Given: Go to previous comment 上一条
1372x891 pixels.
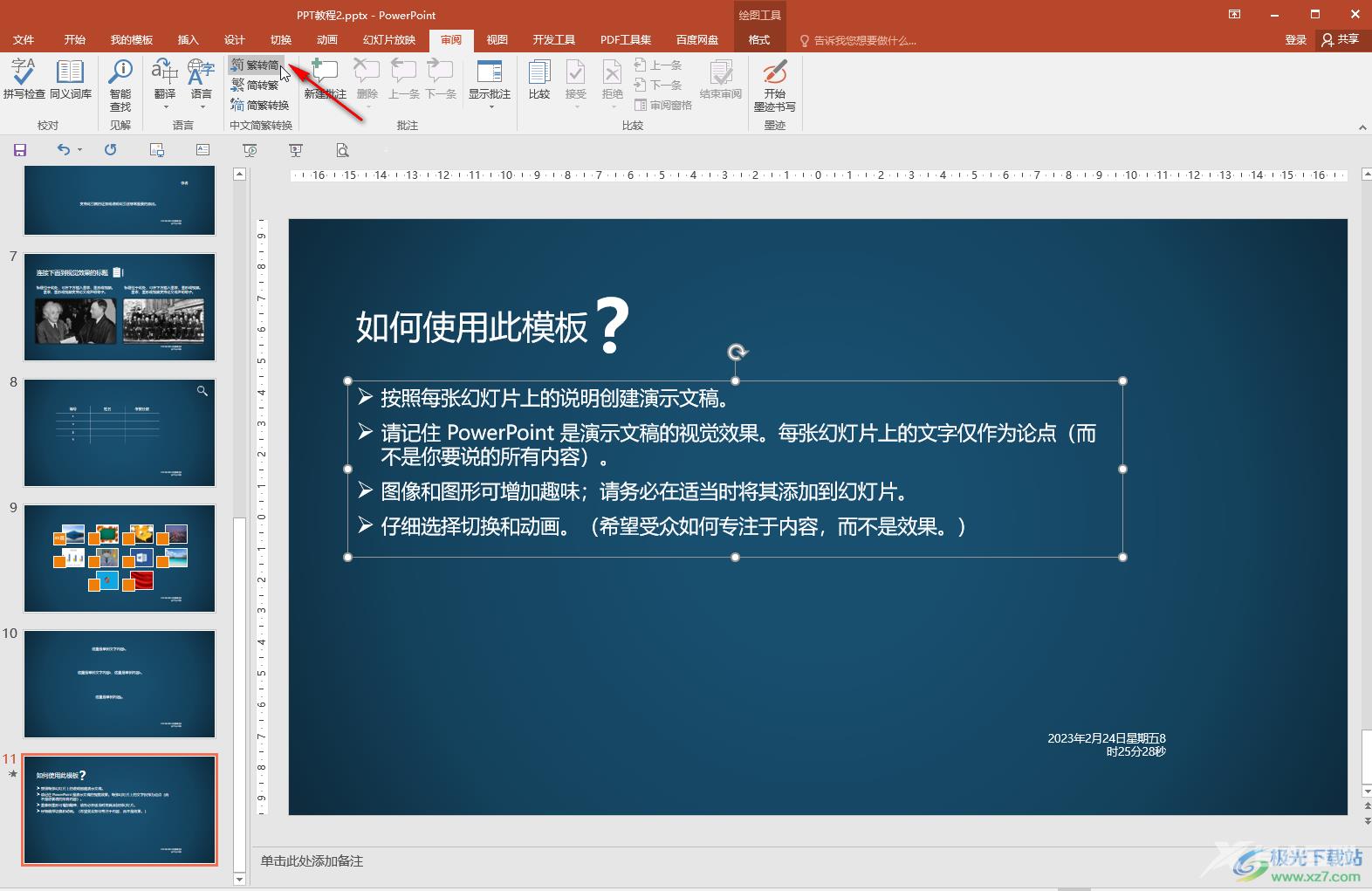Looking at the screenshot, I should pyautogui.click(x=403, y=79).
